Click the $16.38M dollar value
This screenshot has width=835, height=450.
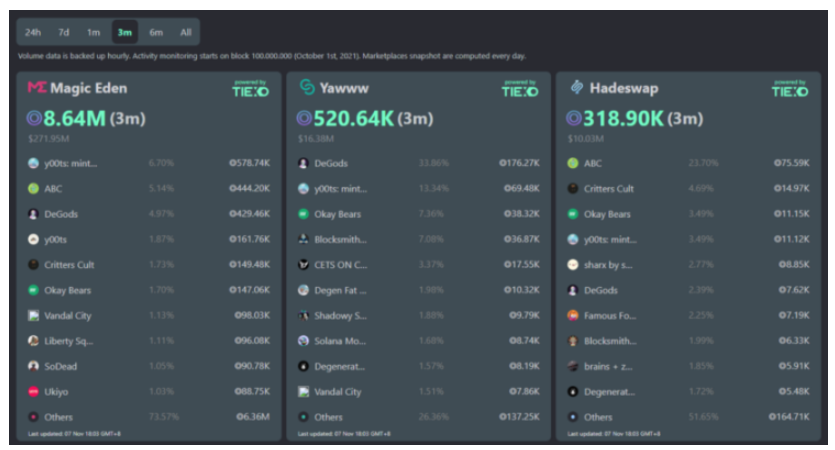316,138
